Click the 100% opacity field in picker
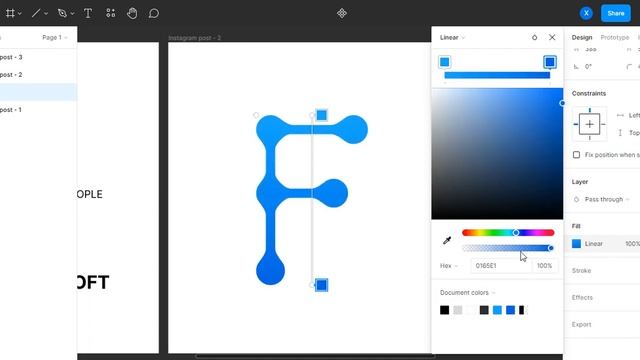 click(544, 266)
